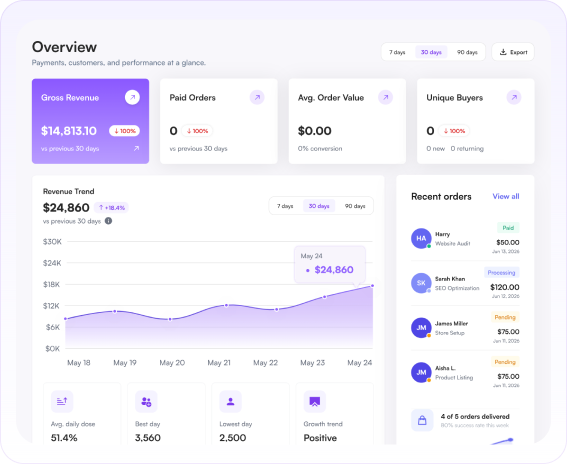Select 7 days in the Overview header
Viewport: 567px width, 464px height.
click(397, 52)
